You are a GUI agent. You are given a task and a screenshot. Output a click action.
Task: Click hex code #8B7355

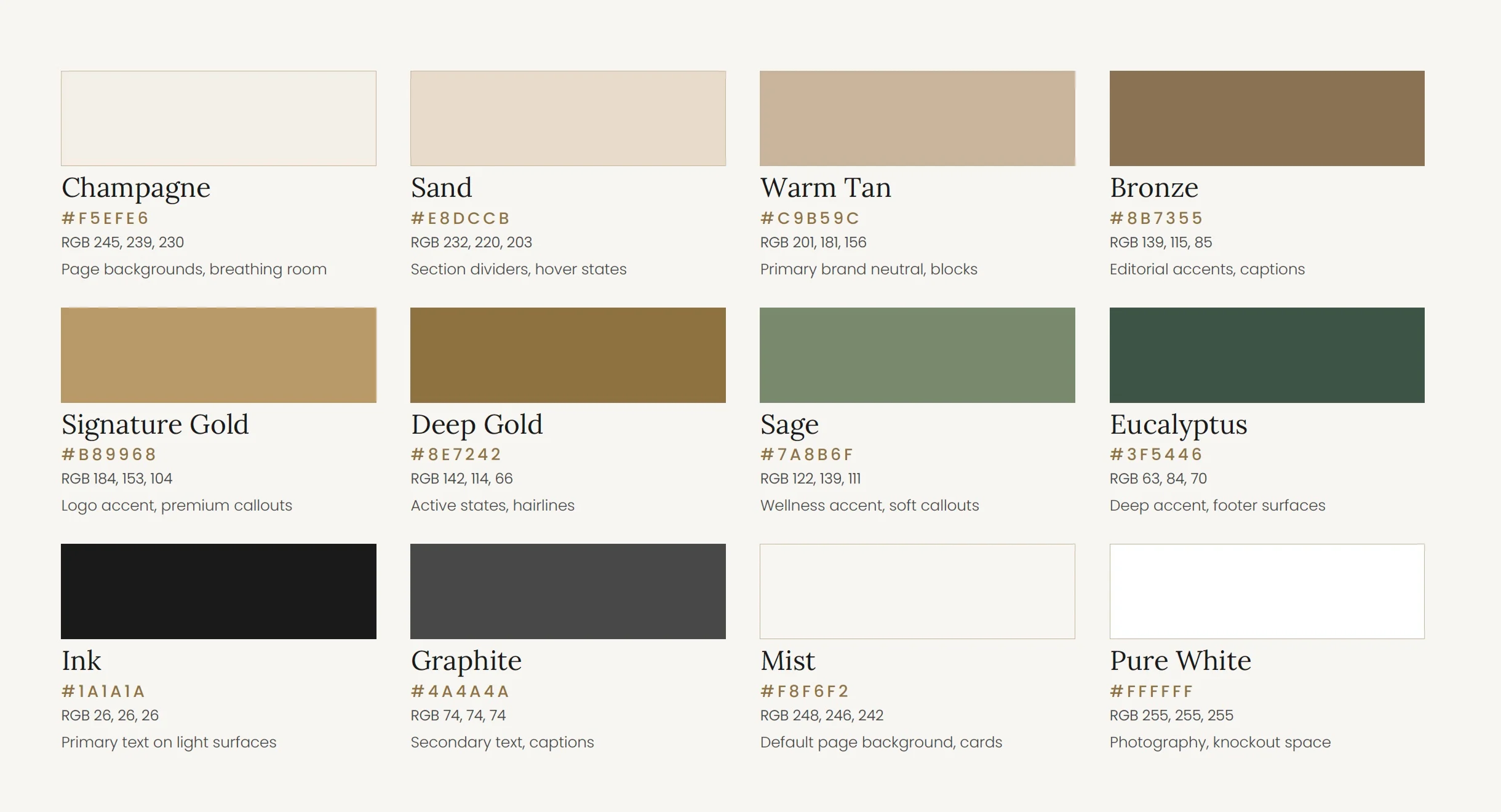coord(1157,218)
